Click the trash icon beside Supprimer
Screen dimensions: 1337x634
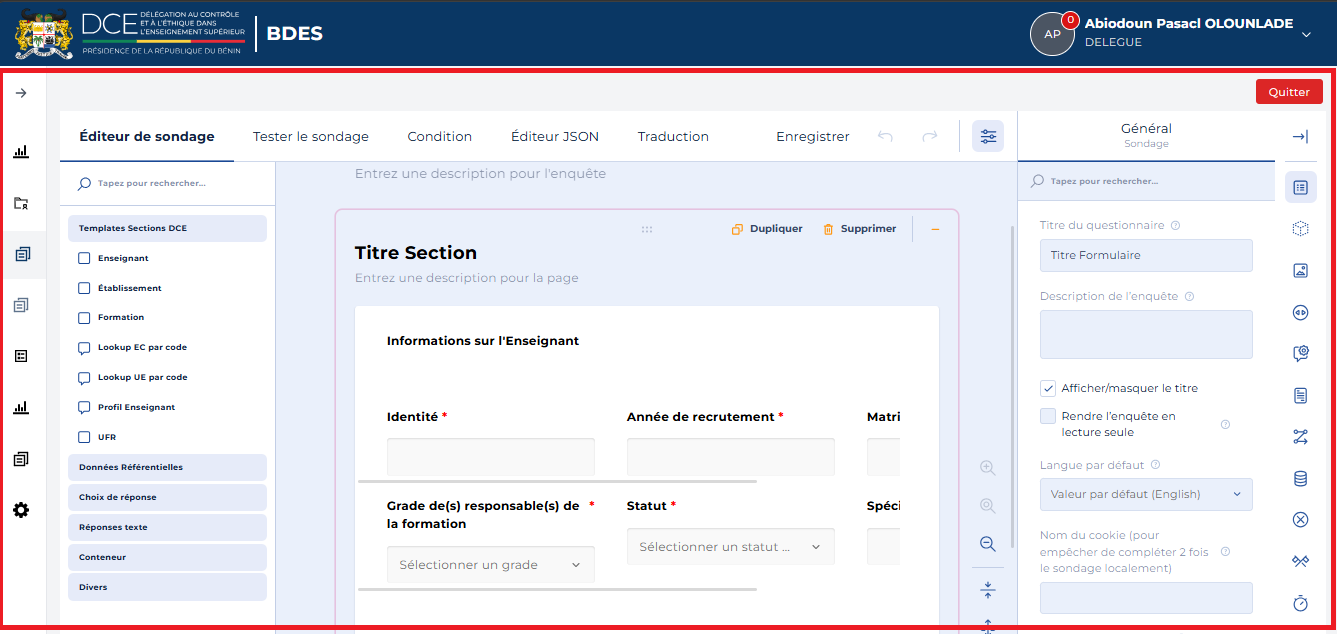[828, 229]
